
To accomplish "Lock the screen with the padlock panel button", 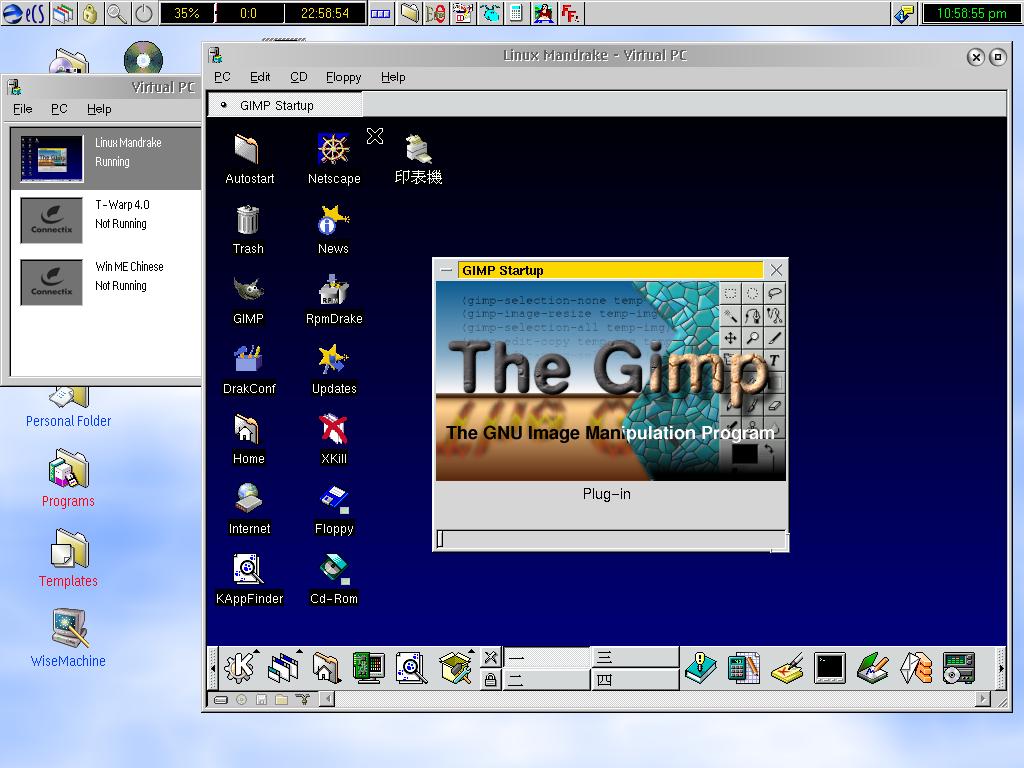I will tap(490, 680).
